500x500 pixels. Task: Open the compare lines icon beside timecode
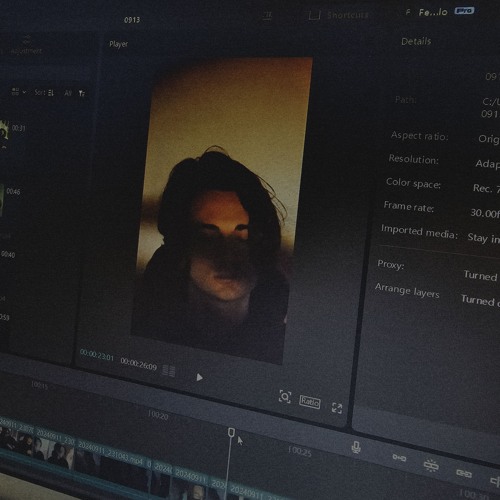tap(169, 371)
